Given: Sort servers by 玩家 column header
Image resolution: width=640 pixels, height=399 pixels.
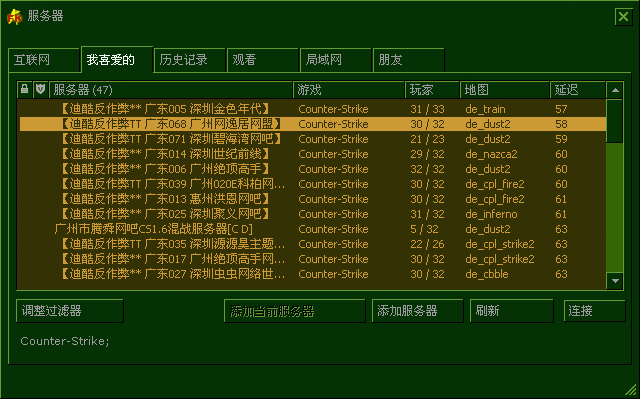Looking at the screenshot, I should [x=432, y=90].
